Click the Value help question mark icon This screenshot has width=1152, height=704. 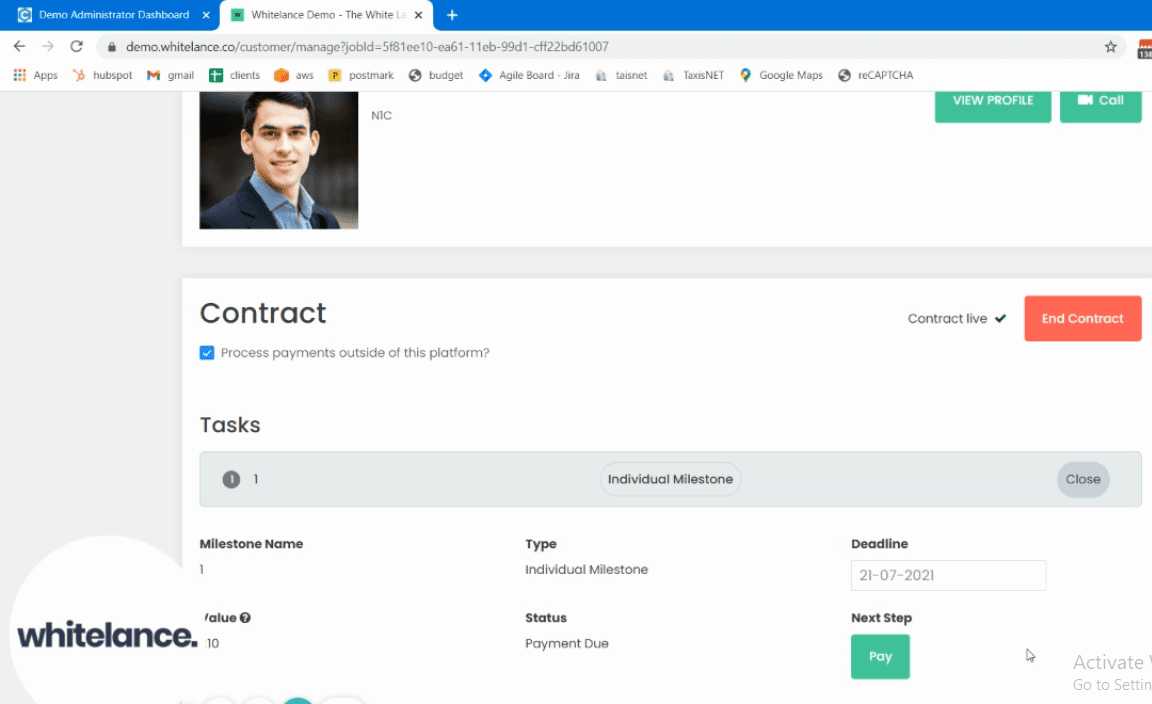point(245,618)
